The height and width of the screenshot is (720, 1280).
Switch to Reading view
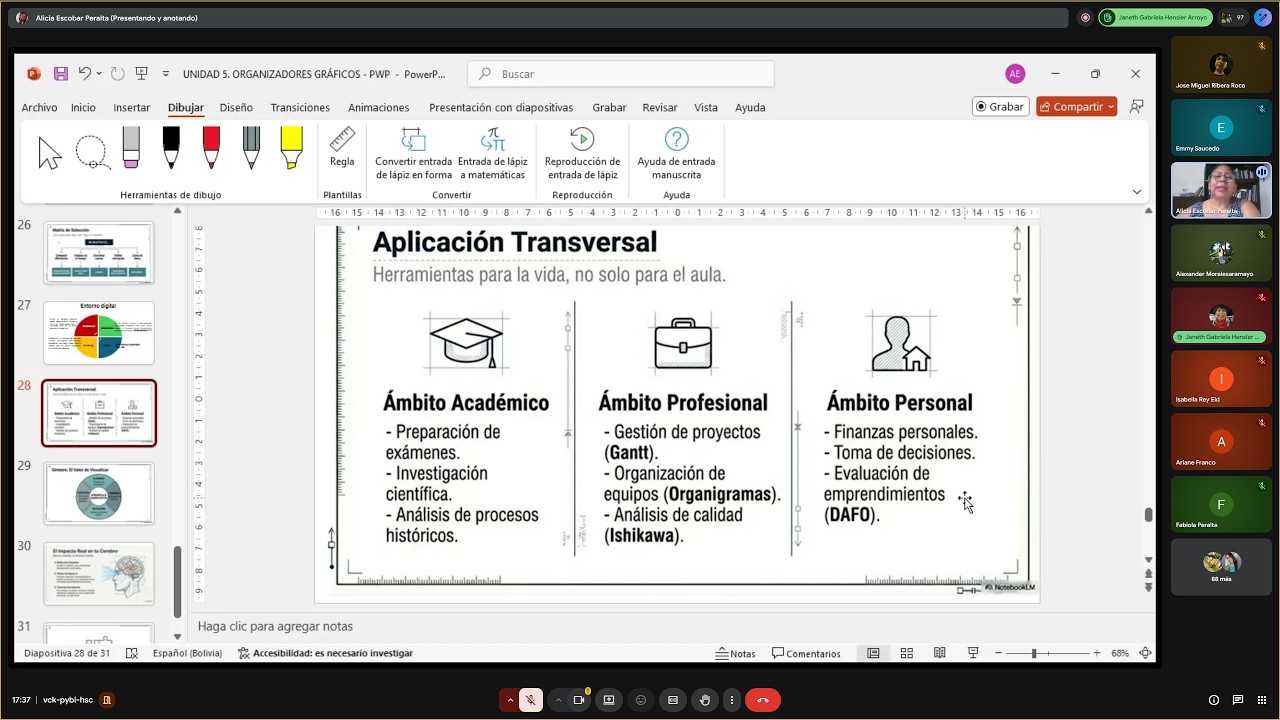pyautogui.click(x=940, y=653)
